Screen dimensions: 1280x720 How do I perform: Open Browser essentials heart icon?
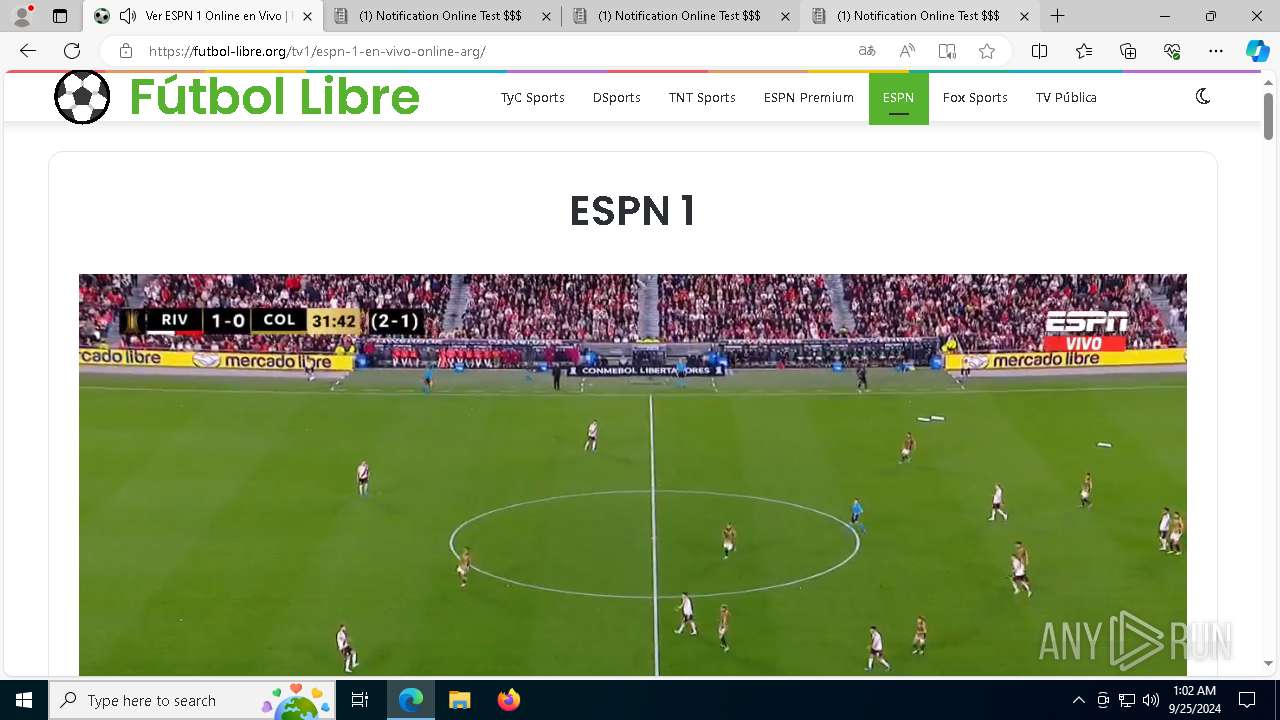pos(1172,51)
